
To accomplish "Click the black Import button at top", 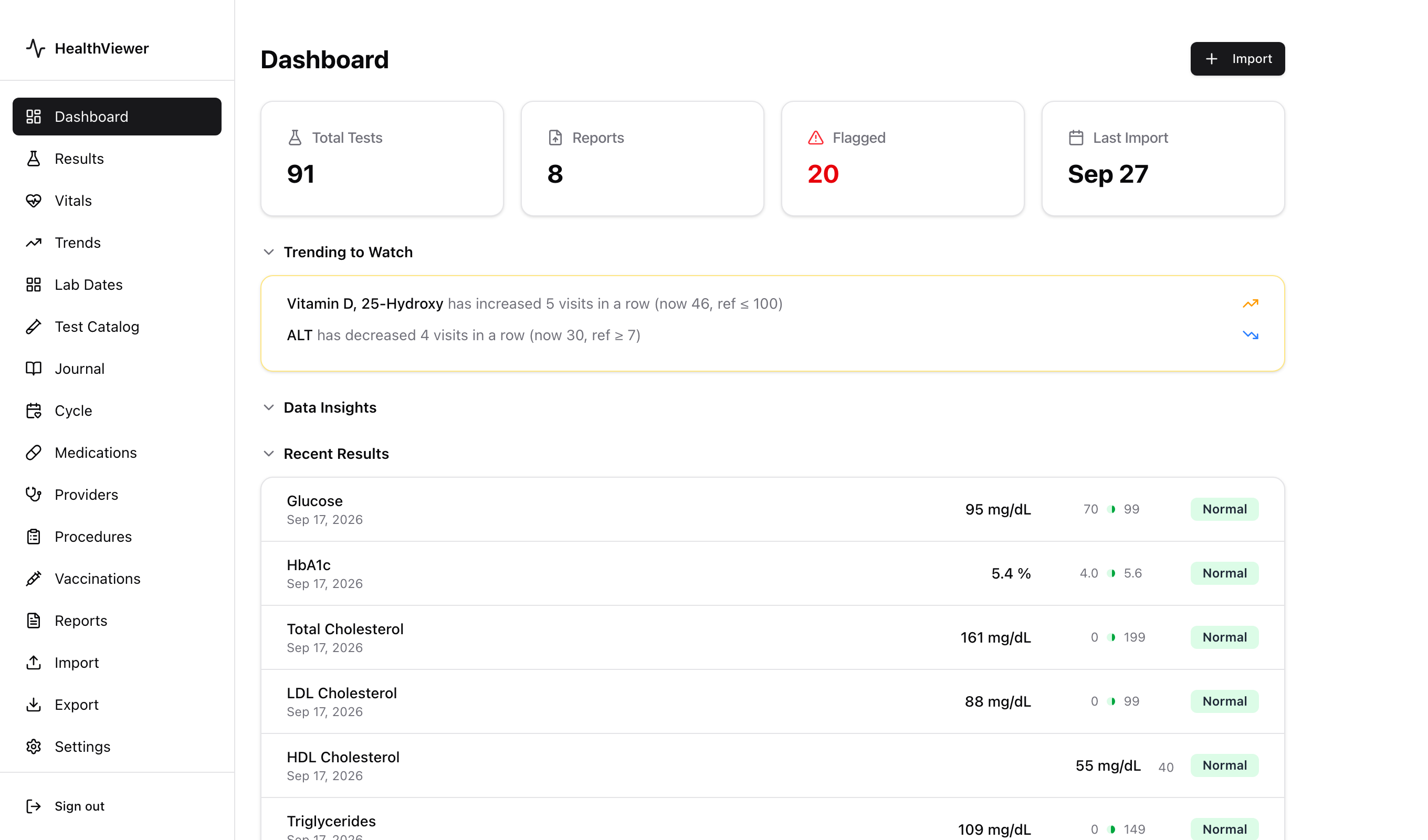I will pos(1237,58).
